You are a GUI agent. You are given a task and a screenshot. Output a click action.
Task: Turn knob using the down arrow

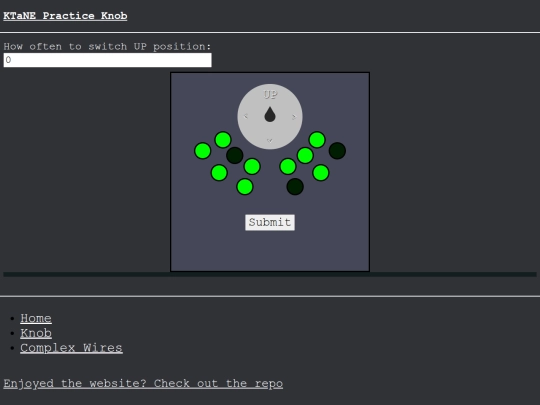(270, 140)
